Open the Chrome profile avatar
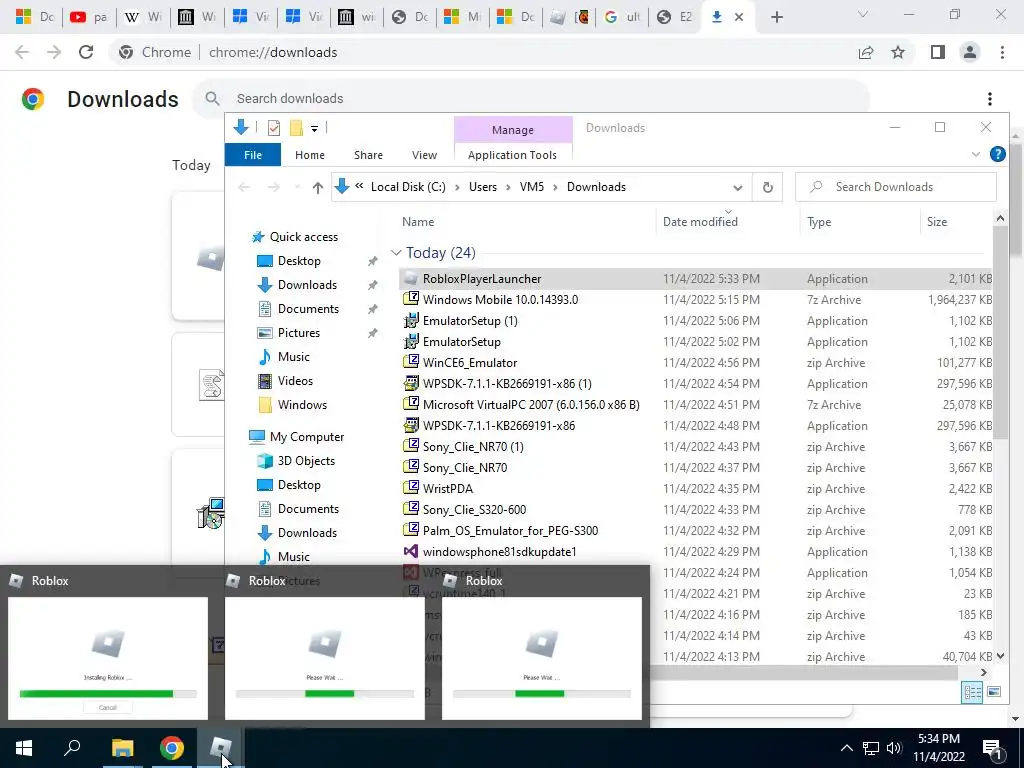The image size is (1024, 768). tap(970, 52)
